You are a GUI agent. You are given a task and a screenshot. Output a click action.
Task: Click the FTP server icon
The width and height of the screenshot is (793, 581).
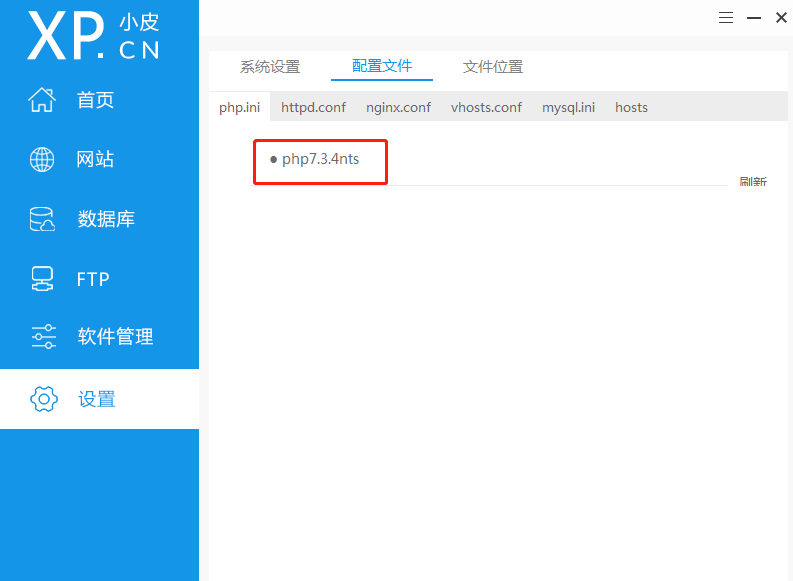(x=42, y=279)
